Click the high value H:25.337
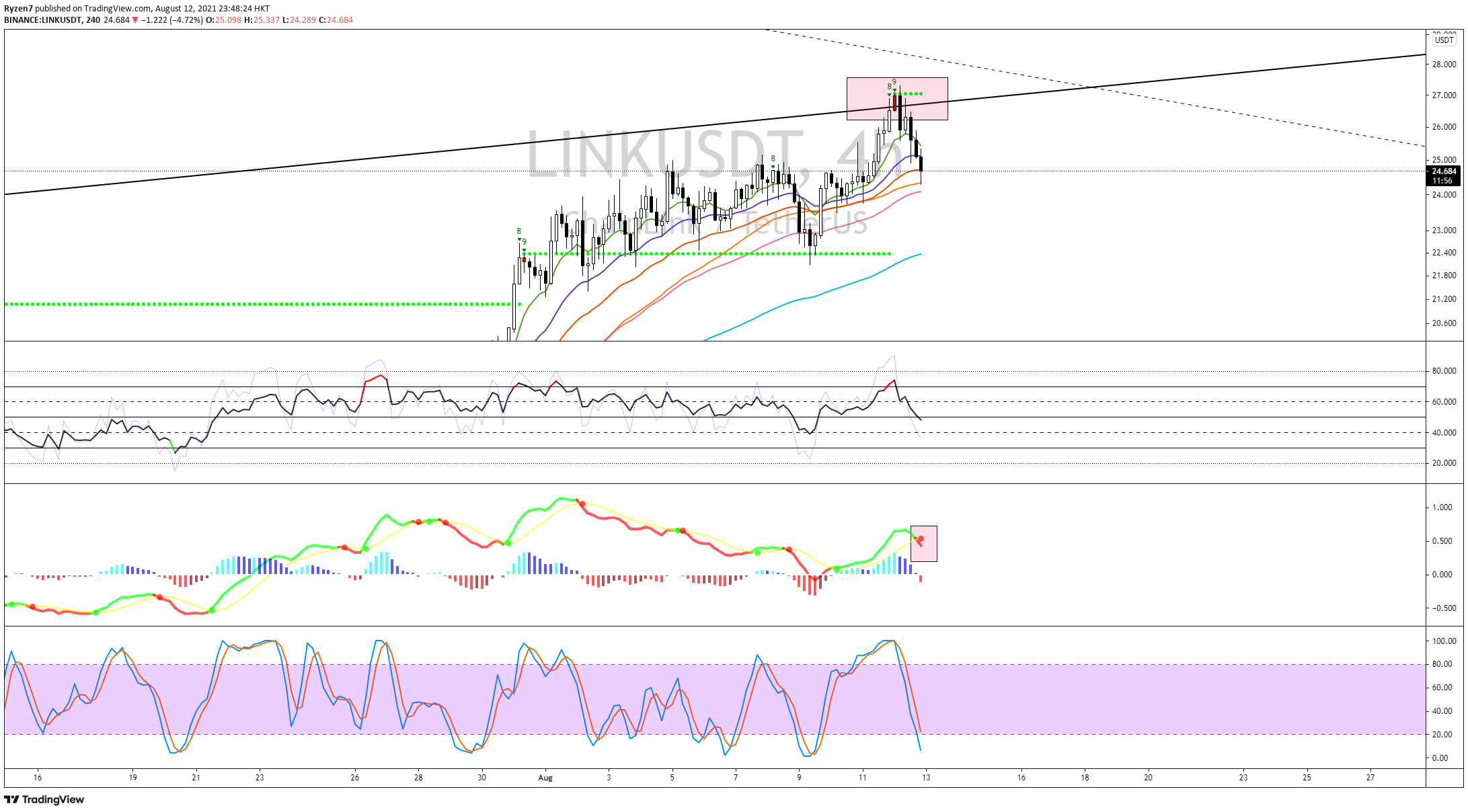Screen dimensions: 1468x812 tap(262, 20)
